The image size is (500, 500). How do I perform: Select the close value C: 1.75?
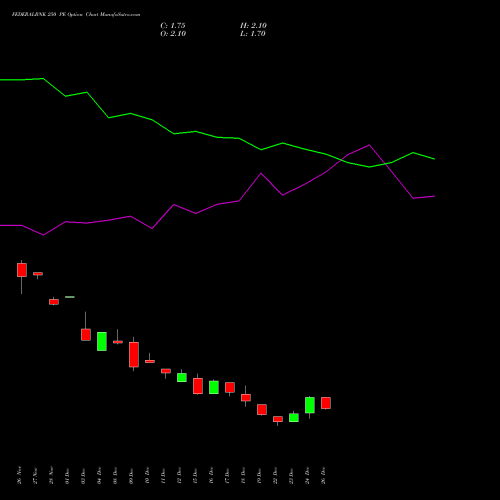click(173, 26)
